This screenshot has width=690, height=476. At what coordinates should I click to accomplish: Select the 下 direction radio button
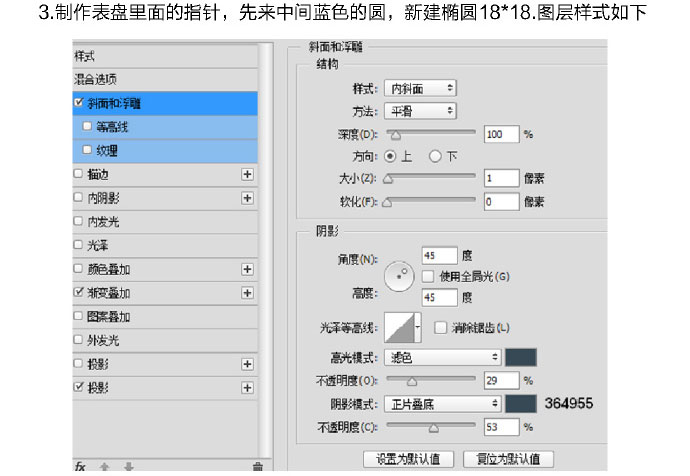435,156
